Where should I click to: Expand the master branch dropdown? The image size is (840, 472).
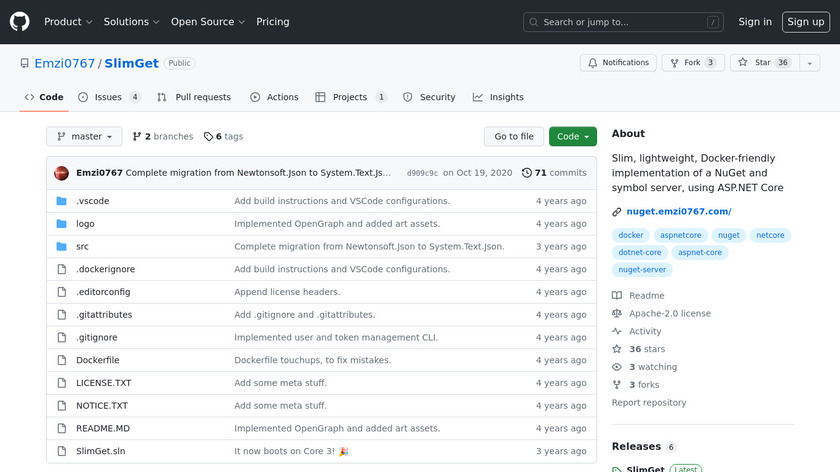point(84,137)
